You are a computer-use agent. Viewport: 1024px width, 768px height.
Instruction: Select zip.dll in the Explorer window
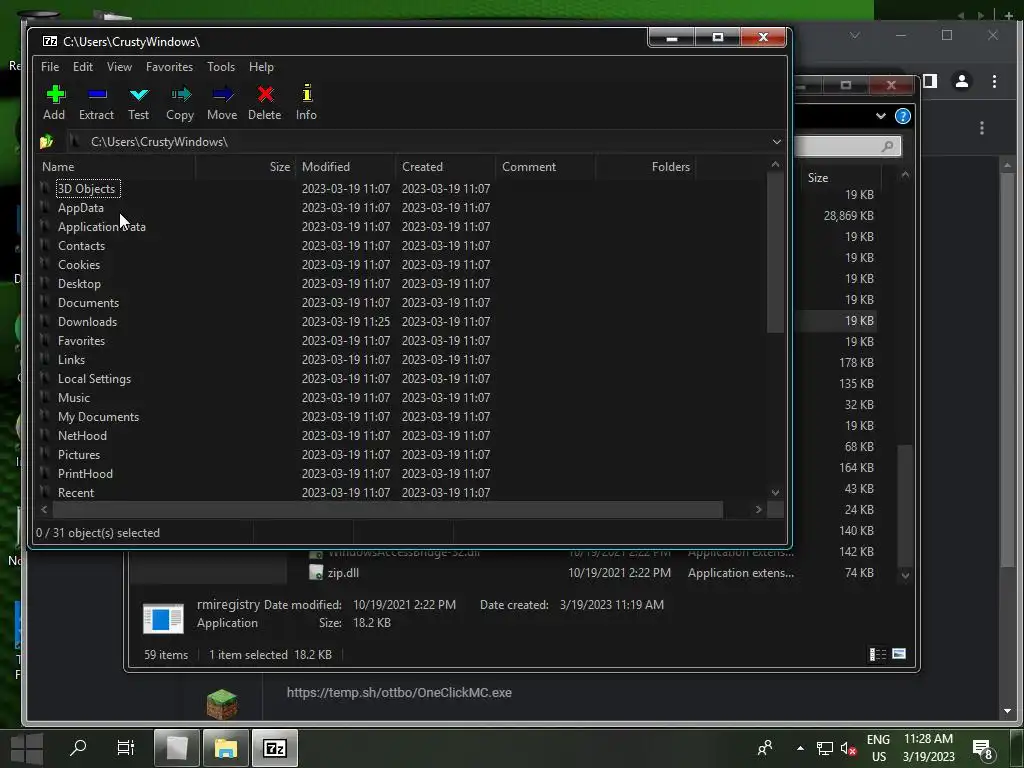[343, 573]
